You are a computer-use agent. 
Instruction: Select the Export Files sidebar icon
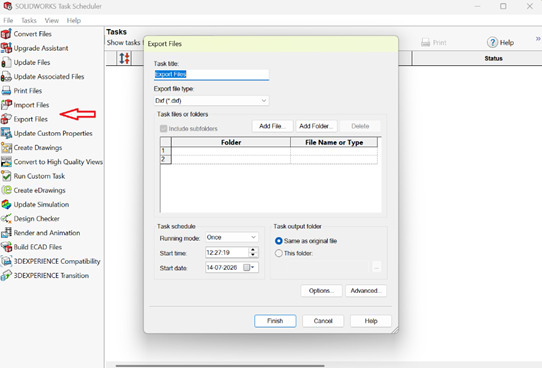pos(6,119)
